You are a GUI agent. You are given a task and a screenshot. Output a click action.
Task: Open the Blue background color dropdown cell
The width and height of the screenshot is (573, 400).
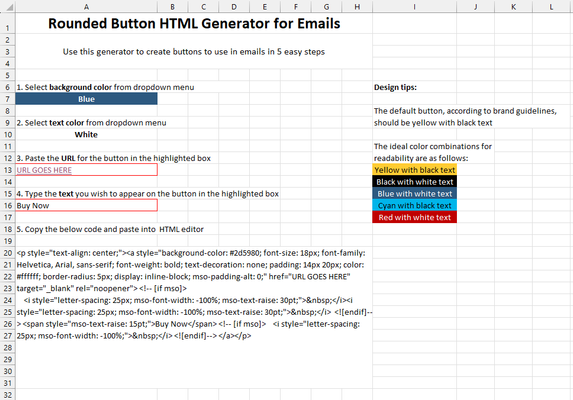[86, 99]
